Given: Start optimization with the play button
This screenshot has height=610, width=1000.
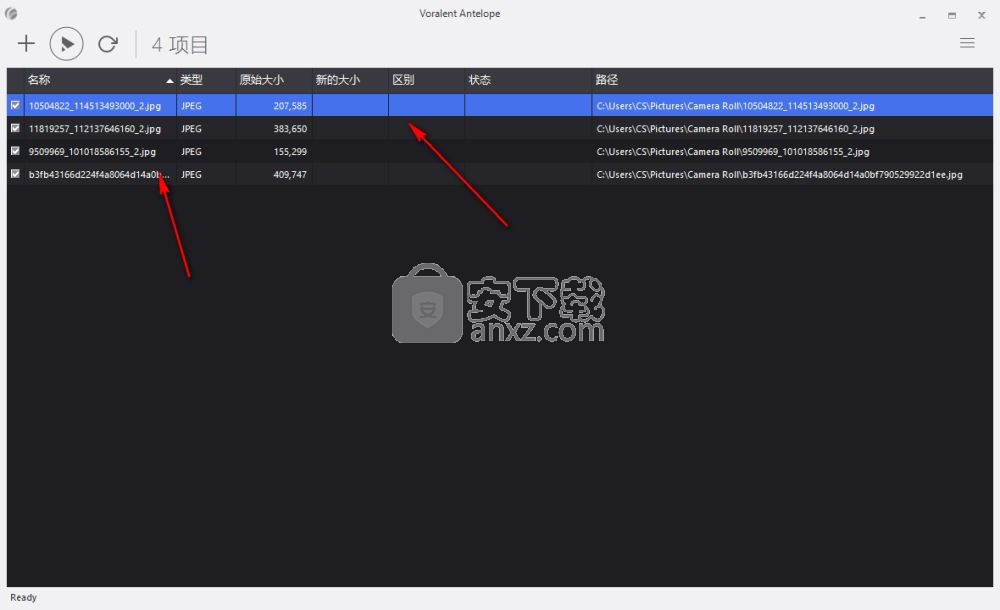Looking at the screenshot, I should tap(66, 44).
